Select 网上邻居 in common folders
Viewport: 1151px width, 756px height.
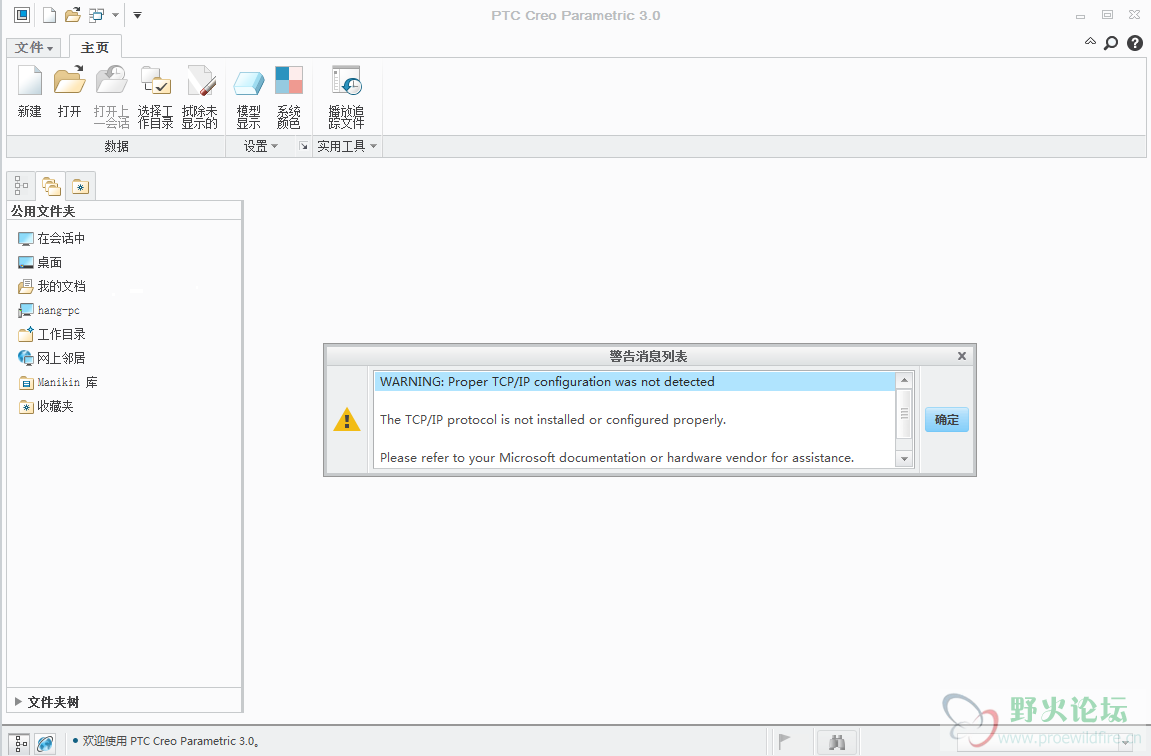click(x=51, y=358)
